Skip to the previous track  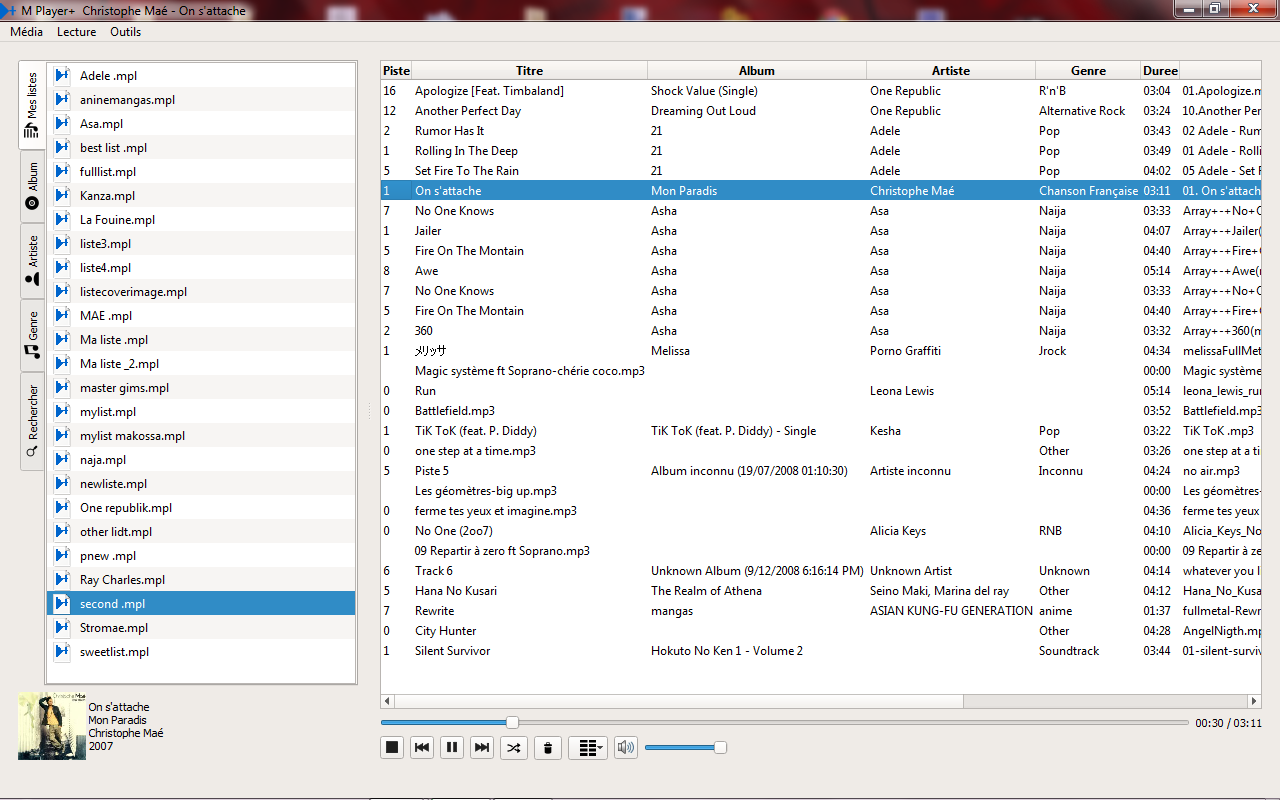pyautogui.click(x=422, y=747)
